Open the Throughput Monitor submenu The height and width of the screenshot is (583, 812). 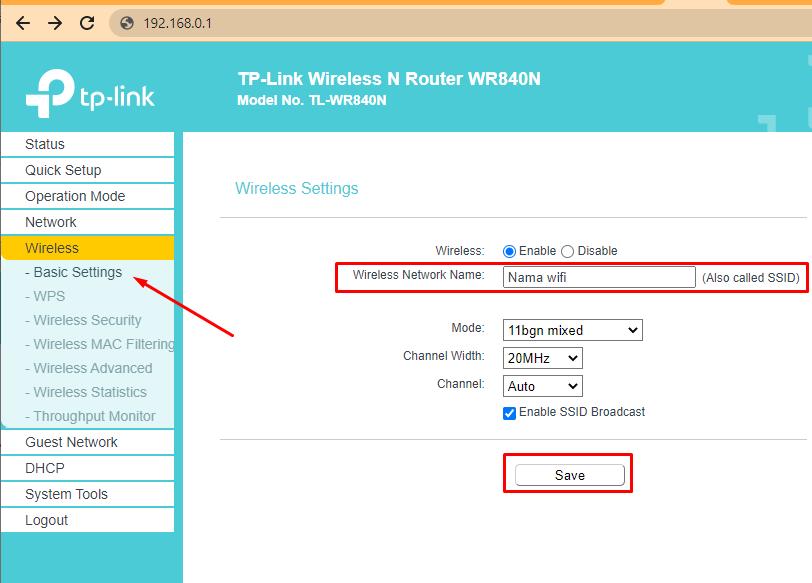90,416
